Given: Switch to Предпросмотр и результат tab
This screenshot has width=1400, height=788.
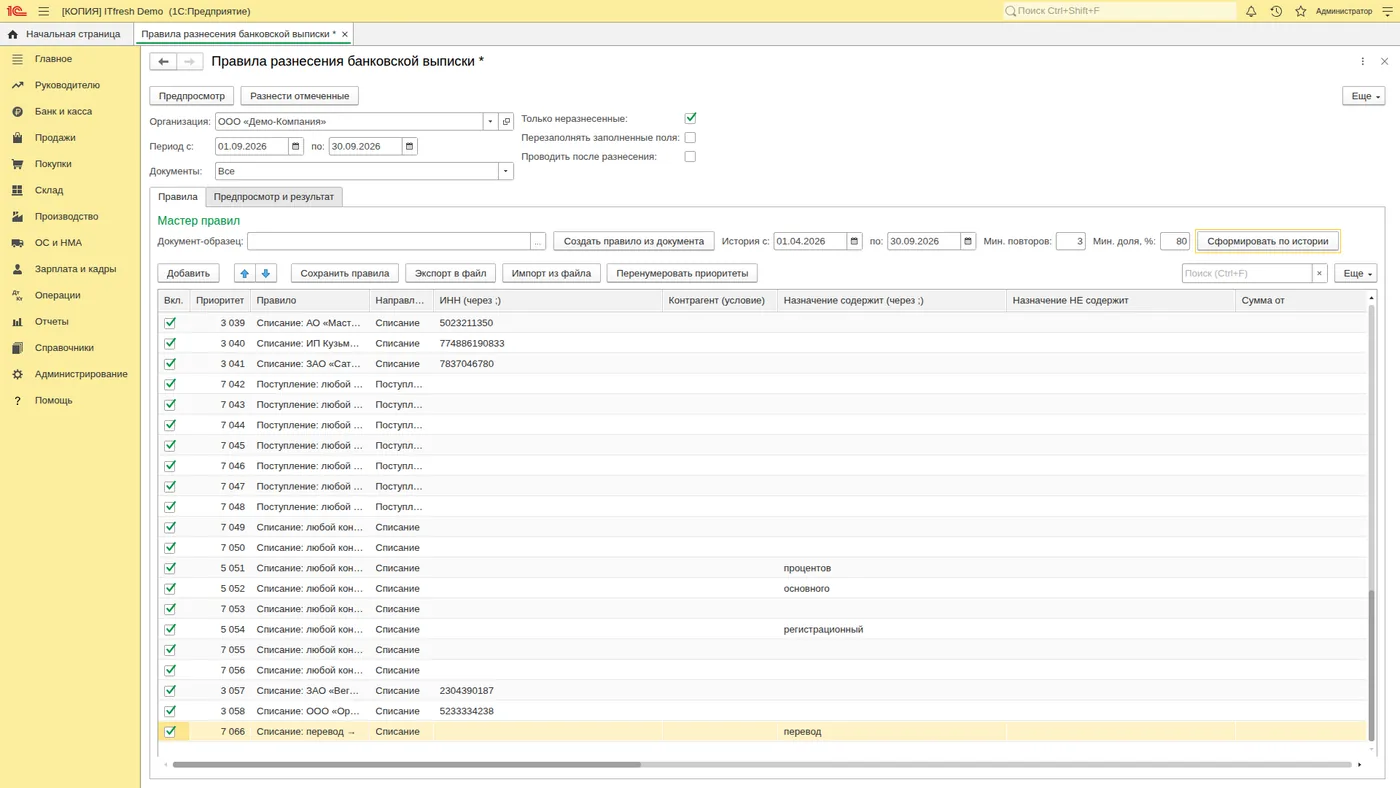Looking at the screenshot, I should pyautogui.click(x=274, y=197).
